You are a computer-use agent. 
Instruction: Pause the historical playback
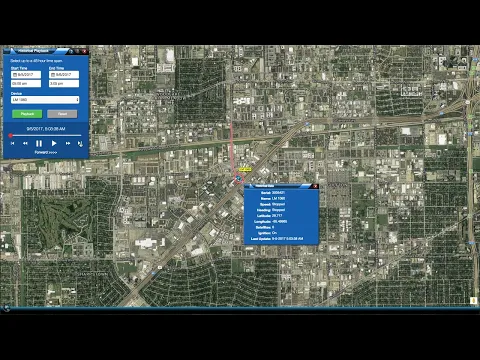(39, 143)
